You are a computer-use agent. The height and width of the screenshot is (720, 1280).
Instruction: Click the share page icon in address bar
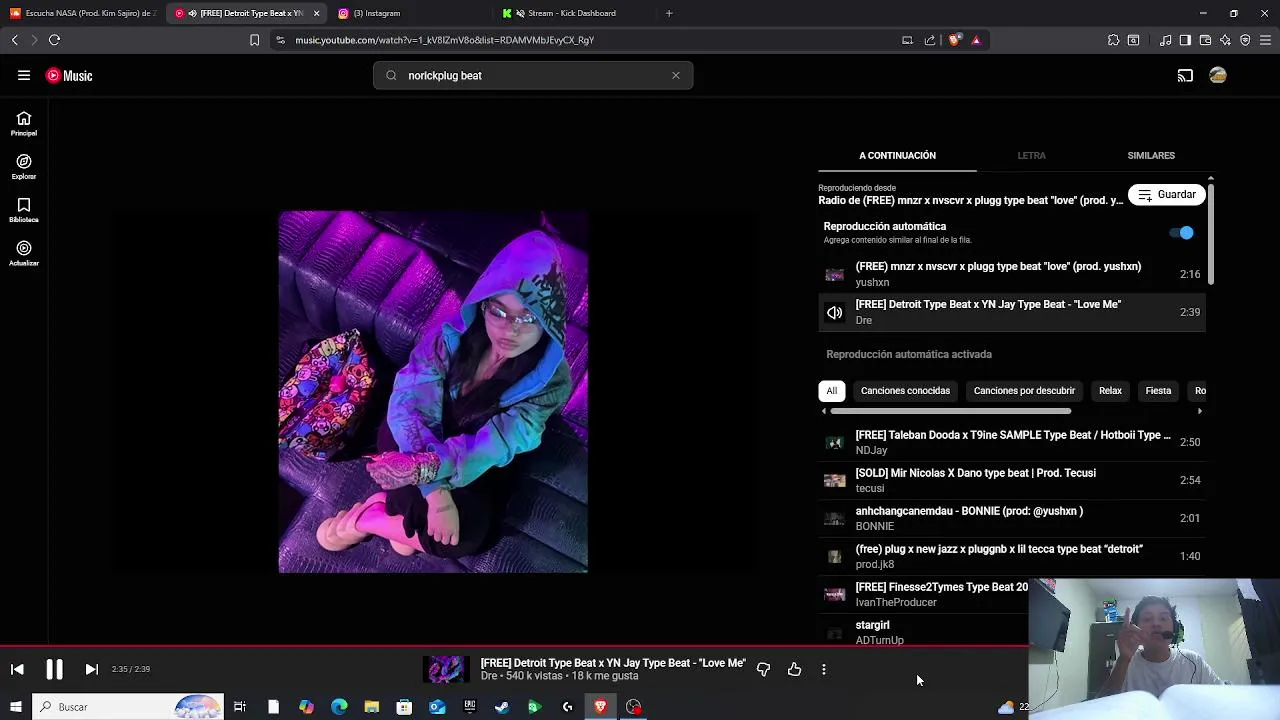[x=930, y=40]
